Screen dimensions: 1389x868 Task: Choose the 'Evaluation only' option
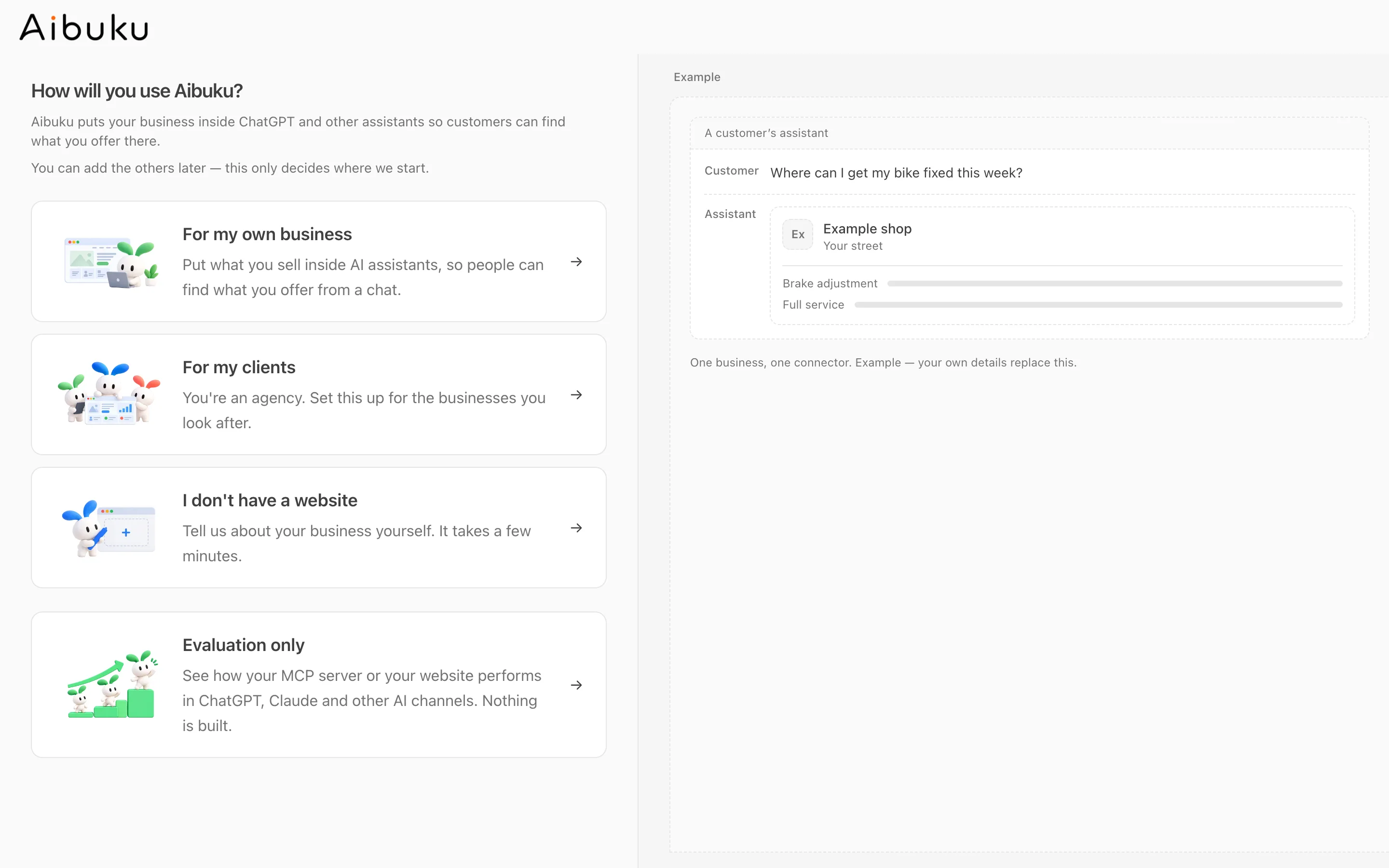[318, 685]
